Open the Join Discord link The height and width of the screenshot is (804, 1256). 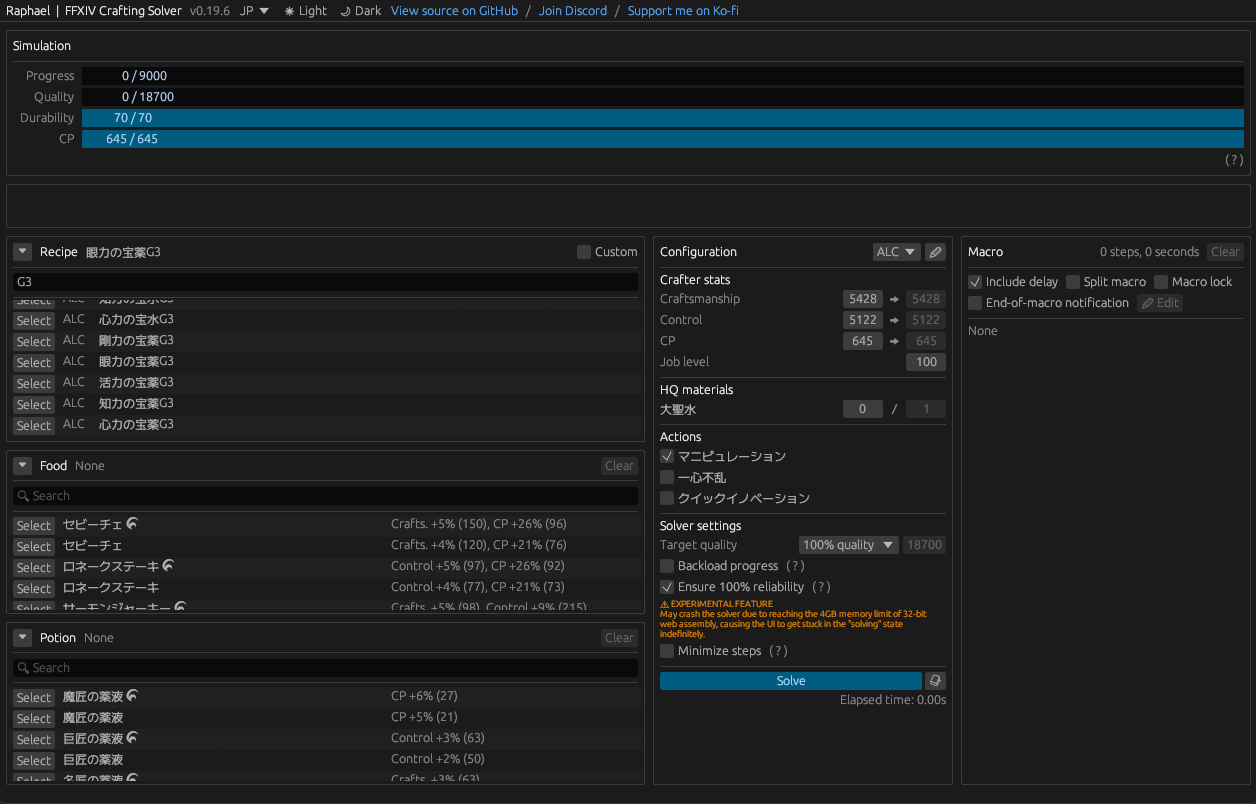click(x=573, y=11)
